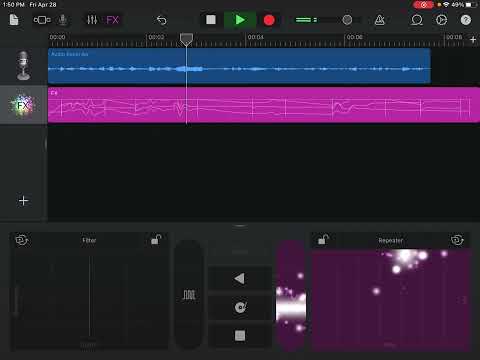This screenshot has width=480, height=360.
Task: Select the magenta FX region
Action: click(264, 105)
